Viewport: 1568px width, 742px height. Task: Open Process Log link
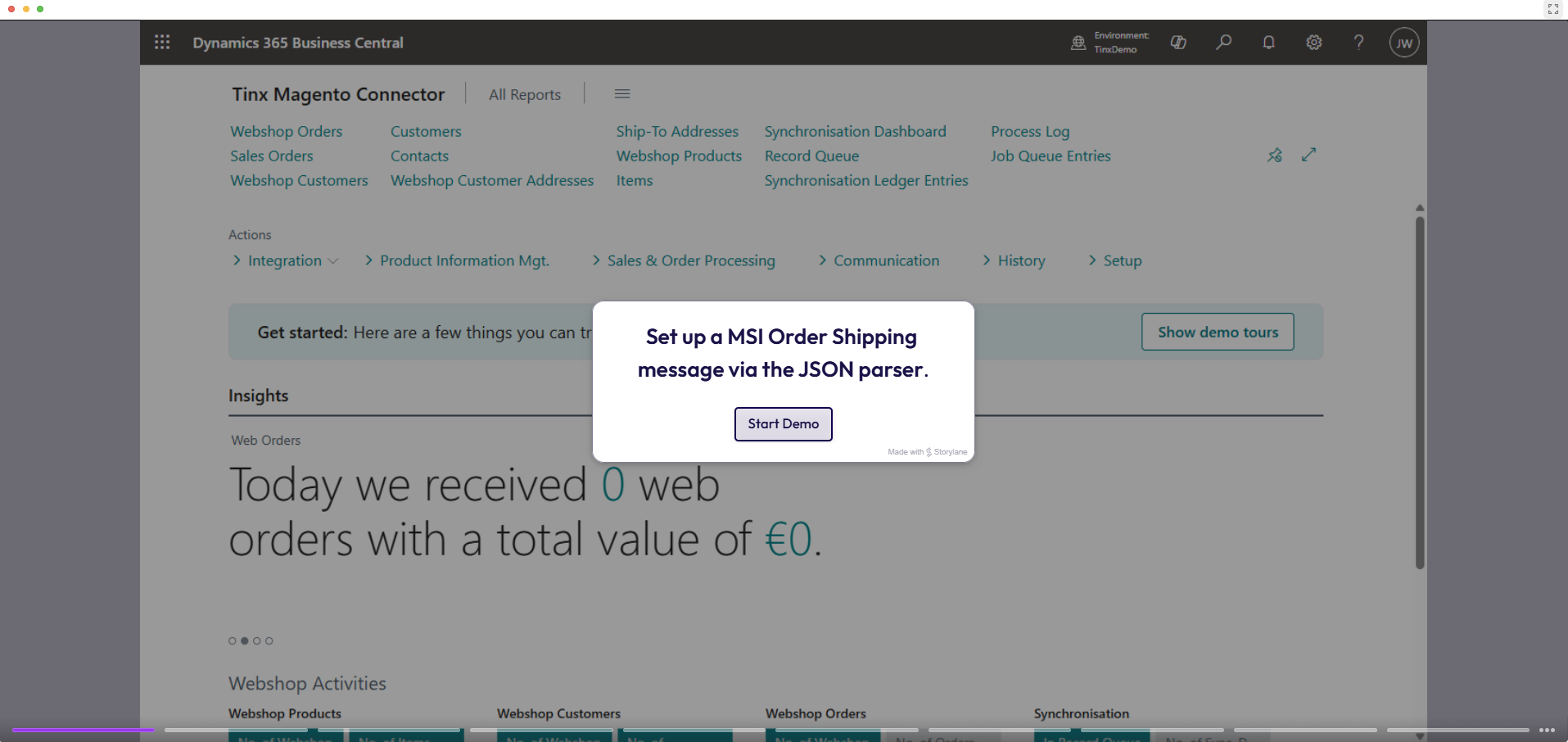(x=1030, y=131)
